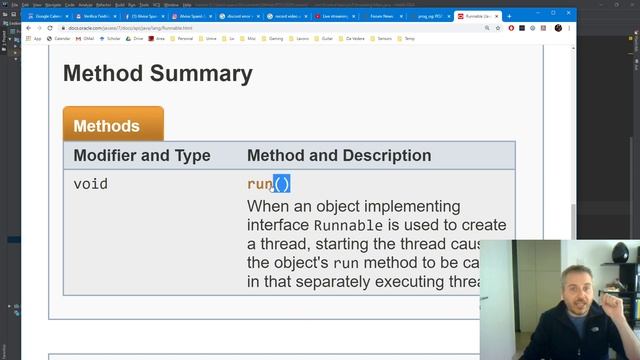Click the zoom magnifier icon in address bar
This screenshot has width=640, height=360.
[x=487, y=28]
